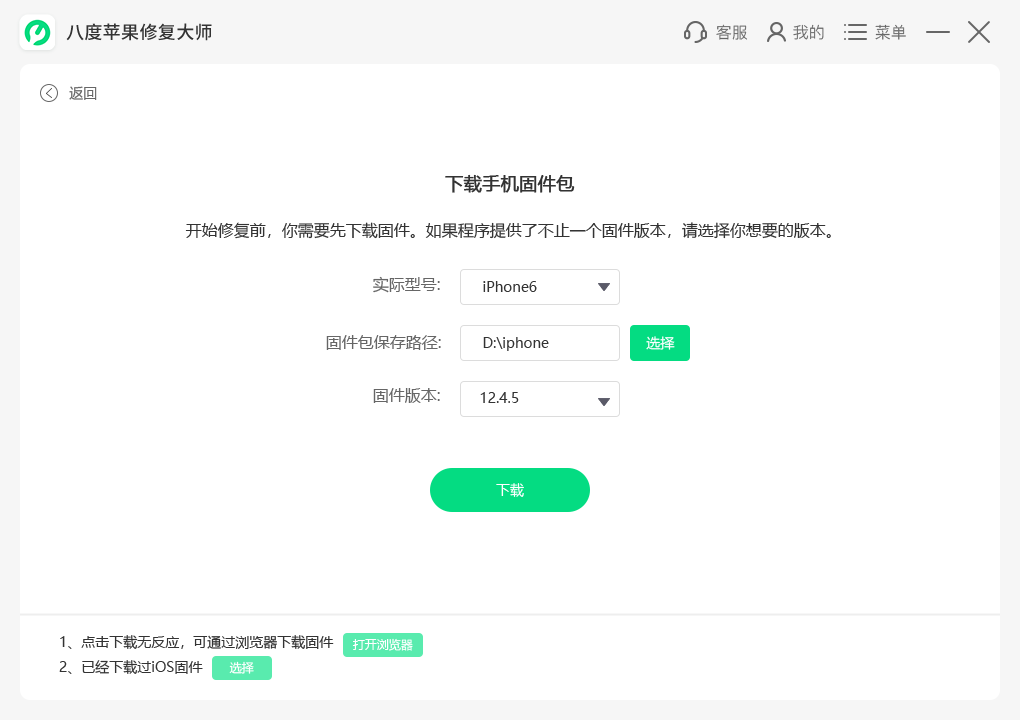
Task: Click the arrow of firmware version dropdown
Action: pos(604,401)
